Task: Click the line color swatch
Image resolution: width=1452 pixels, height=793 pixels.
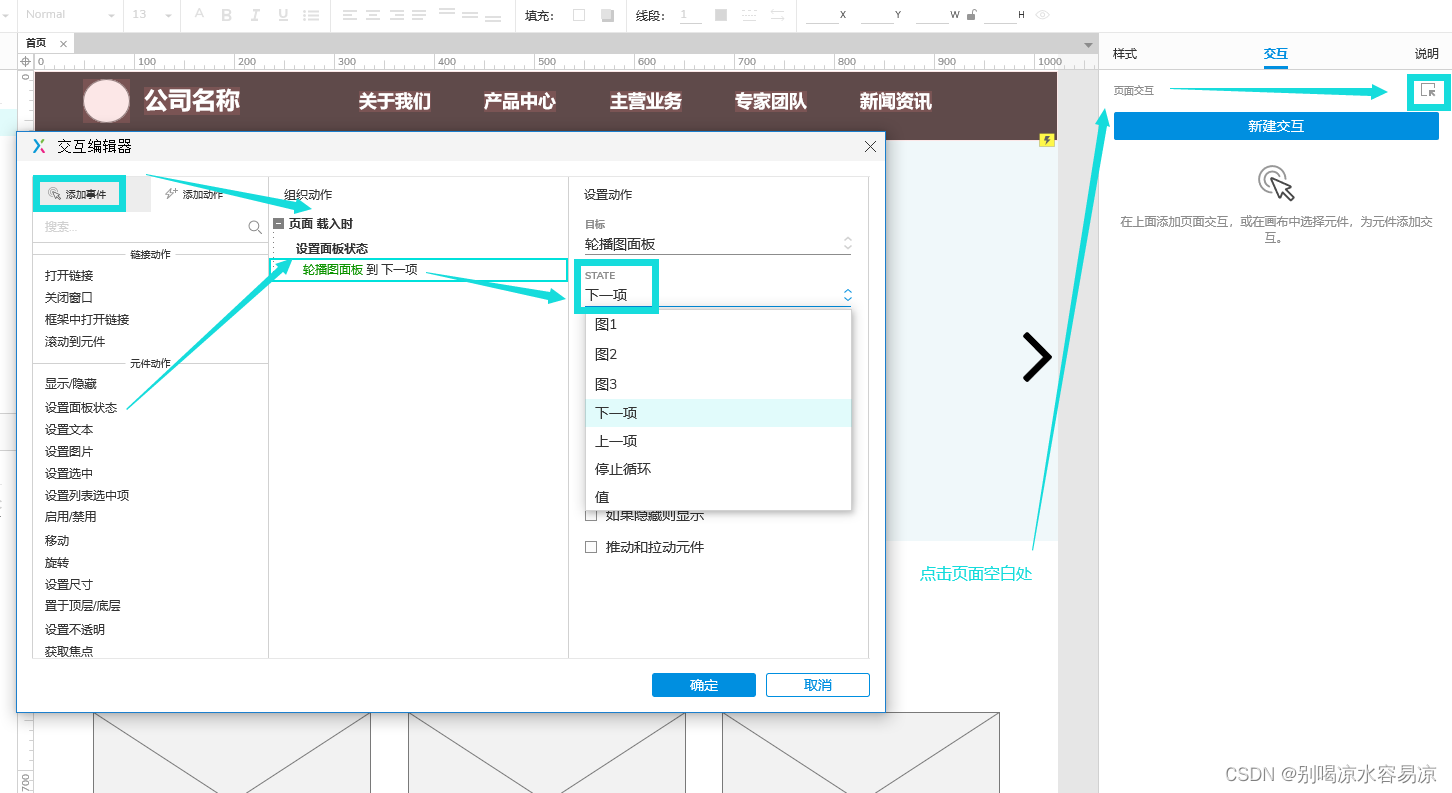Action: [x=721, y=15]
